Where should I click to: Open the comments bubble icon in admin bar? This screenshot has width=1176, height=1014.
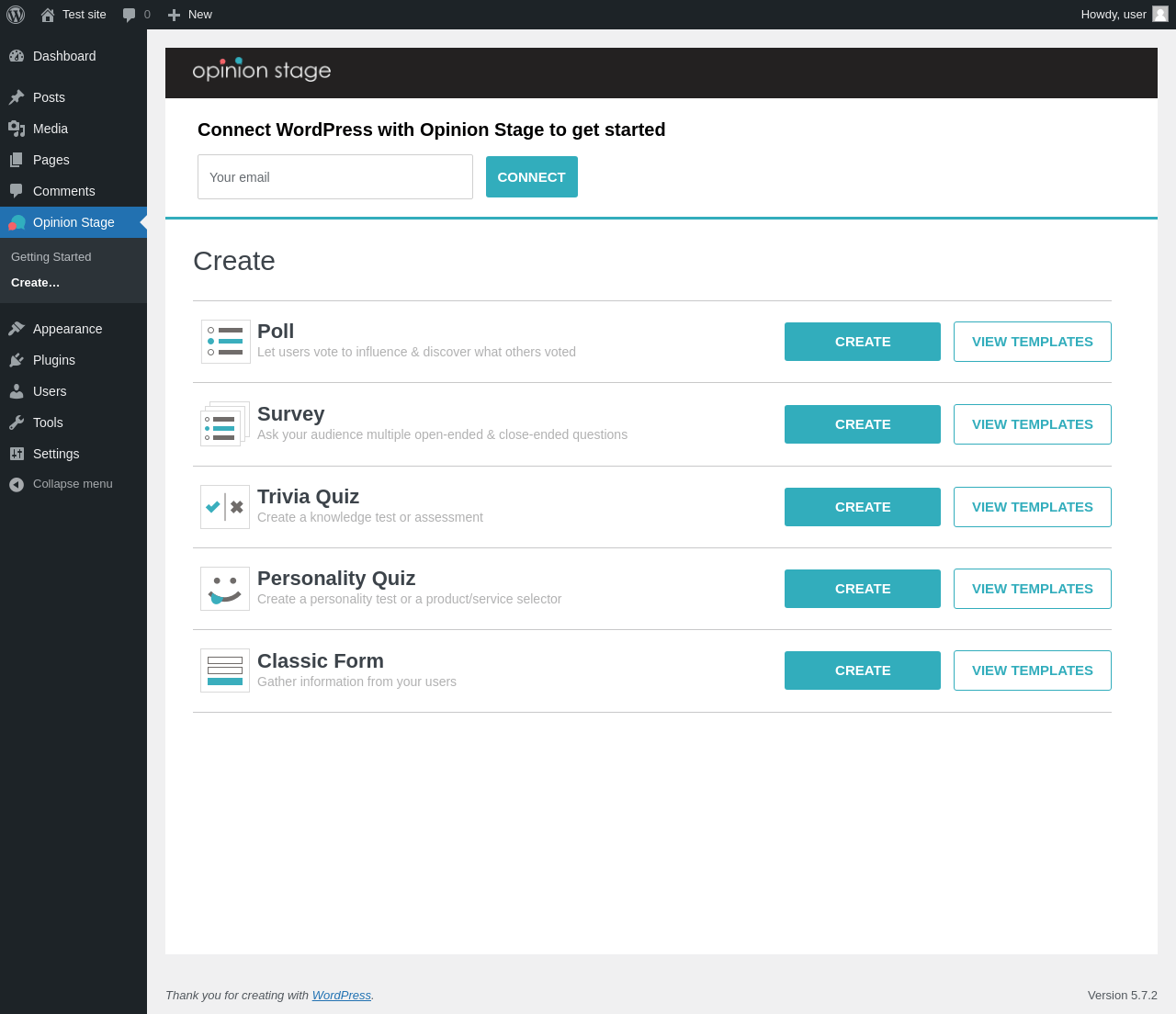click(x=130, y=15)
